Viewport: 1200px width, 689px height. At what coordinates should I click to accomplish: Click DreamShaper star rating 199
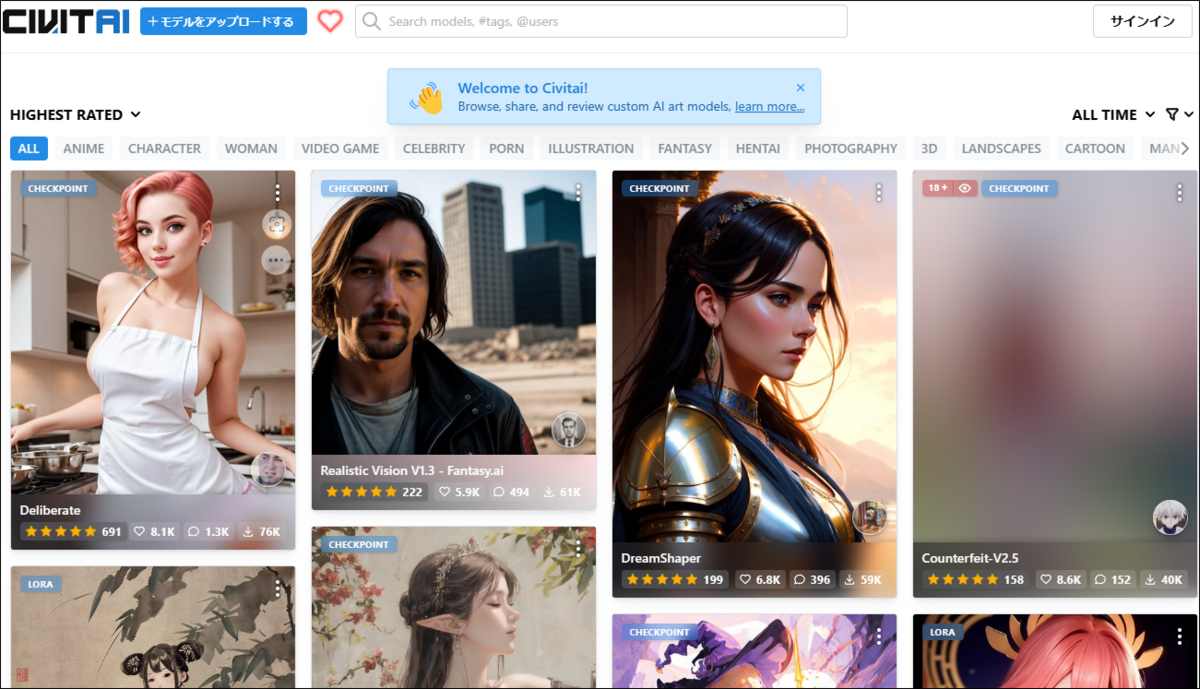[x=675, y=579]
